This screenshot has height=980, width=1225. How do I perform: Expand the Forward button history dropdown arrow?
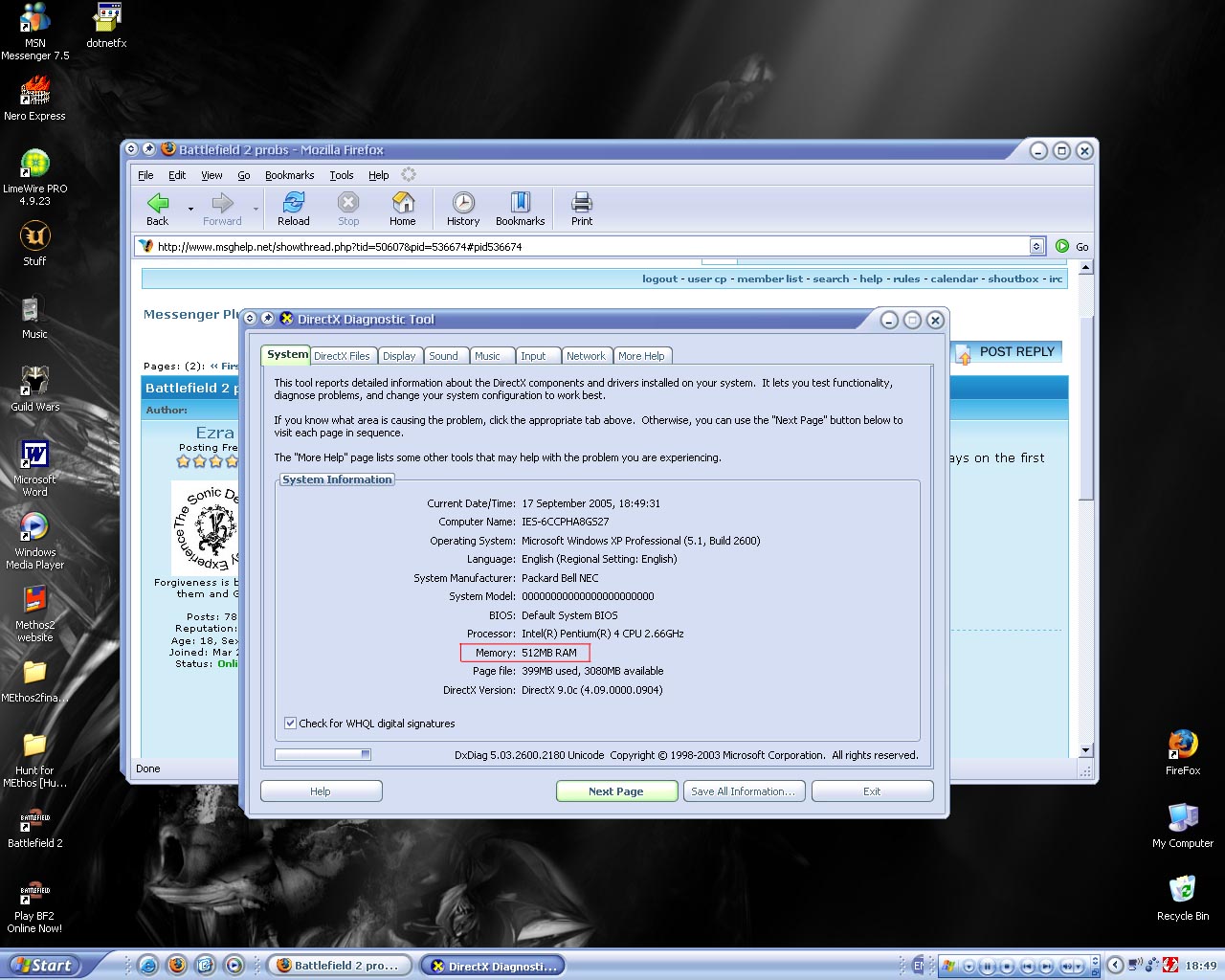256,209
